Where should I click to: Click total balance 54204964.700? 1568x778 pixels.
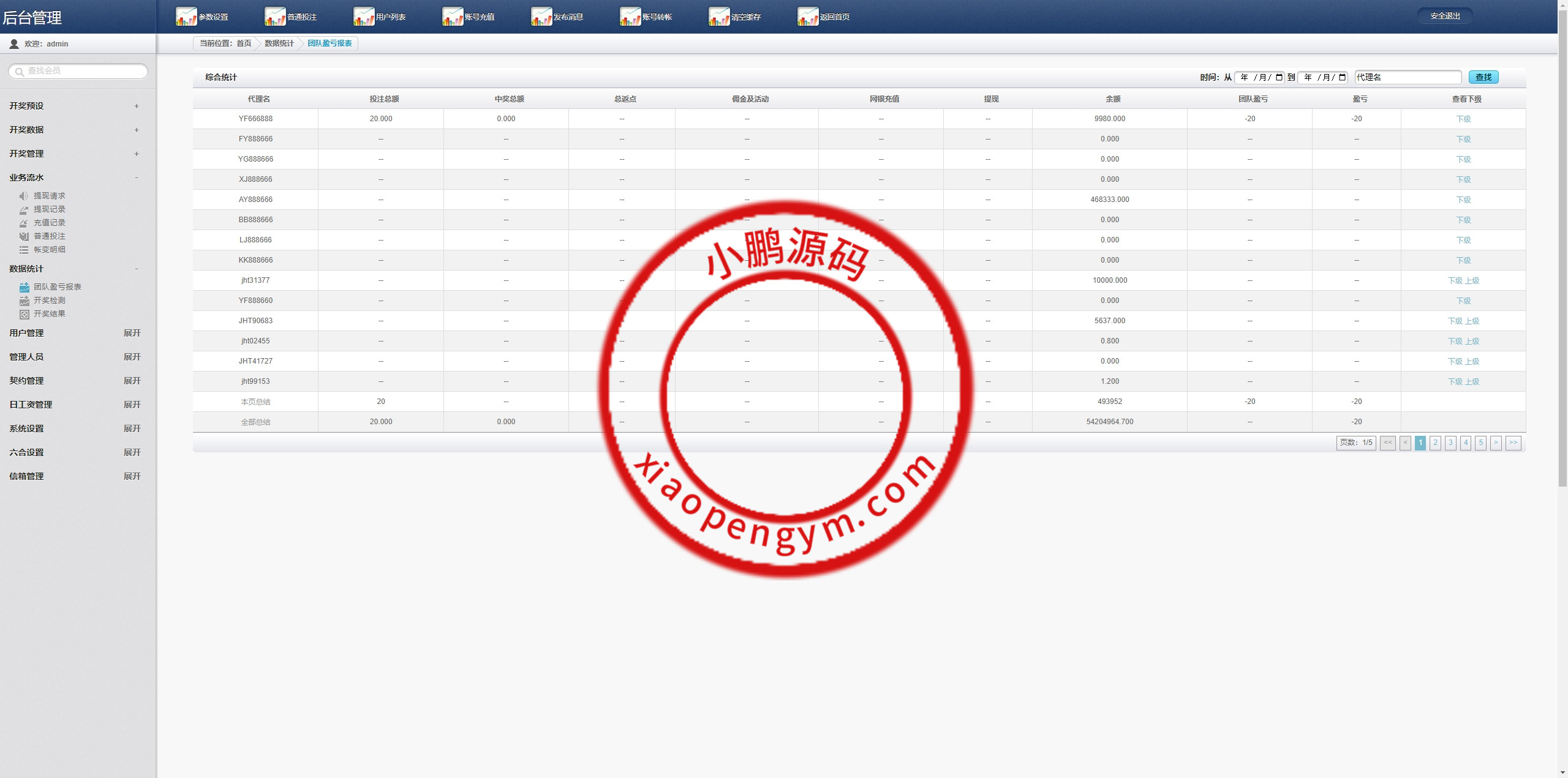1109,422
